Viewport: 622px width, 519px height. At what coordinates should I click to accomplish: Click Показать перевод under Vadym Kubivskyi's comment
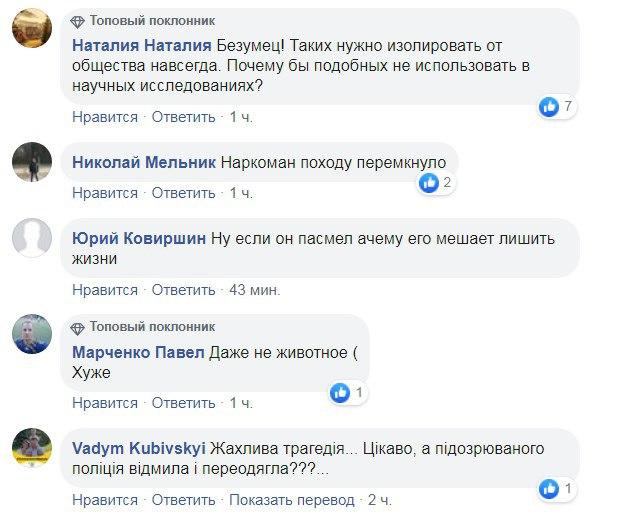(x=293, y=499)
